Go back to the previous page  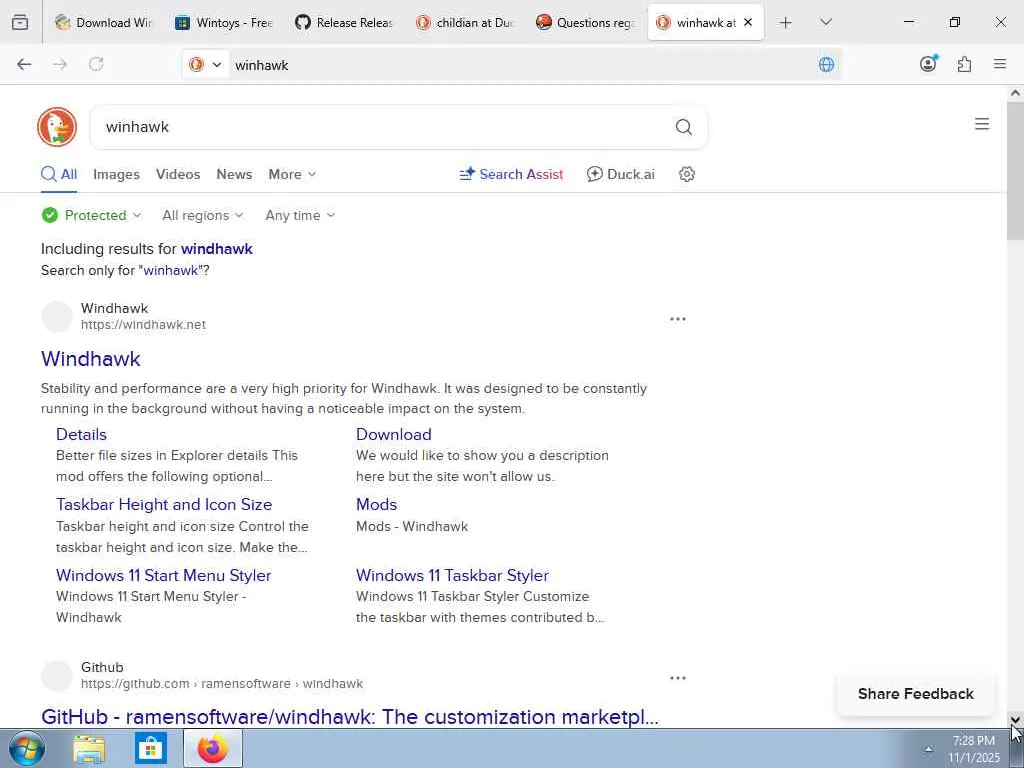[24, 64]
